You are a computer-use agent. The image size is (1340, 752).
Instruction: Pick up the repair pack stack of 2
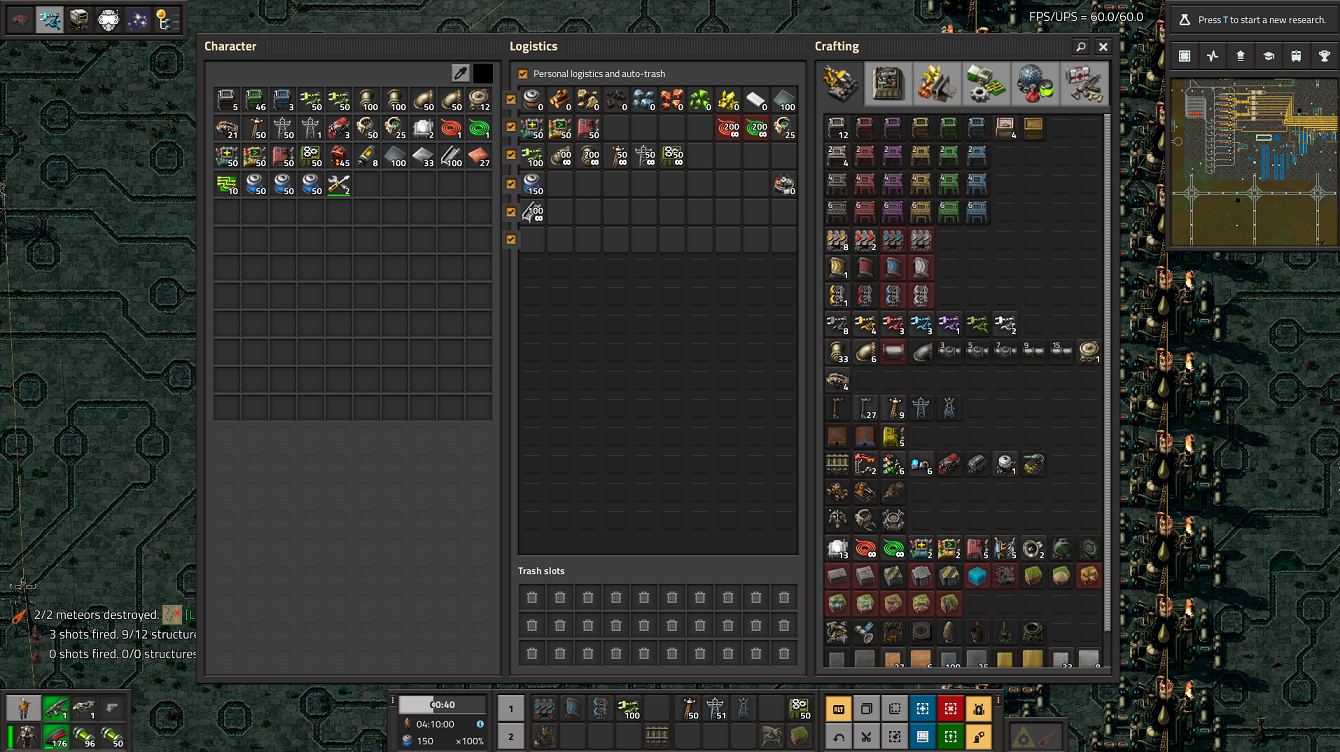click(x=339, y=184)
